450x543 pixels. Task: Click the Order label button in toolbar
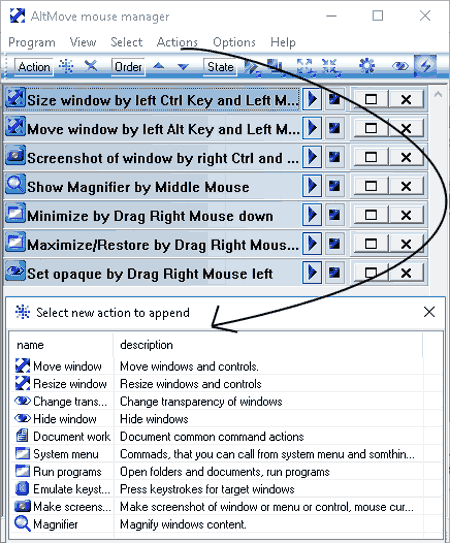(x=128, y=66)
